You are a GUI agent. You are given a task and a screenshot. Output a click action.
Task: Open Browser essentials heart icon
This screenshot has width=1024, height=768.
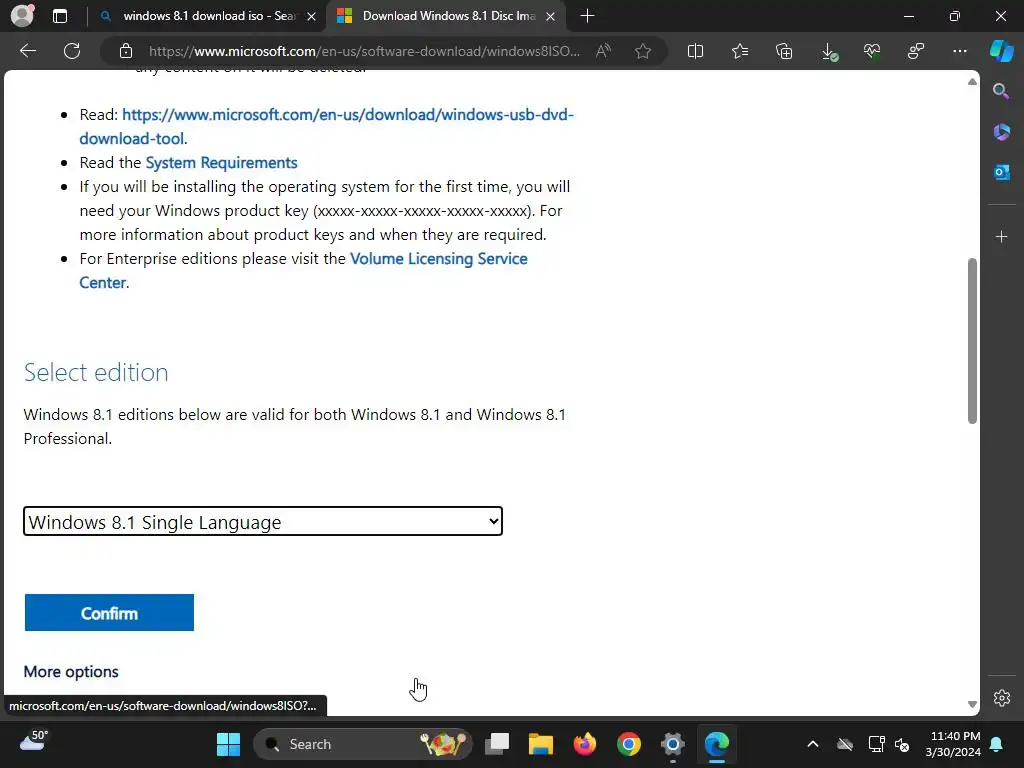click(872, 51)
